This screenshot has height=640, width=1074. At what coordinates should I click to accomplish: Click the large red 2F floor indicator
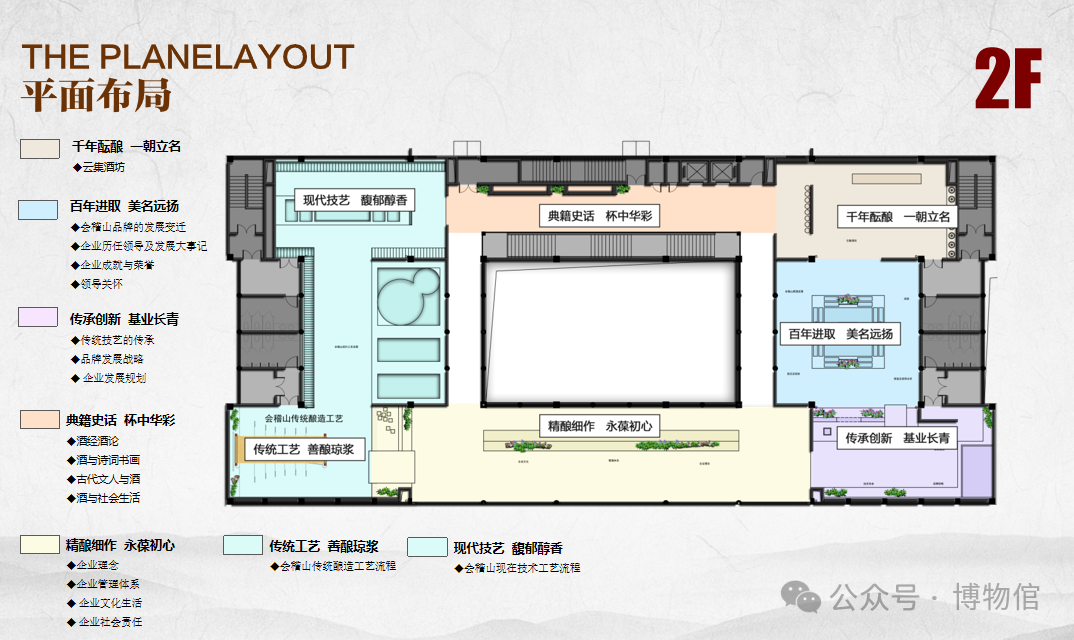[x=1009, y=79]
